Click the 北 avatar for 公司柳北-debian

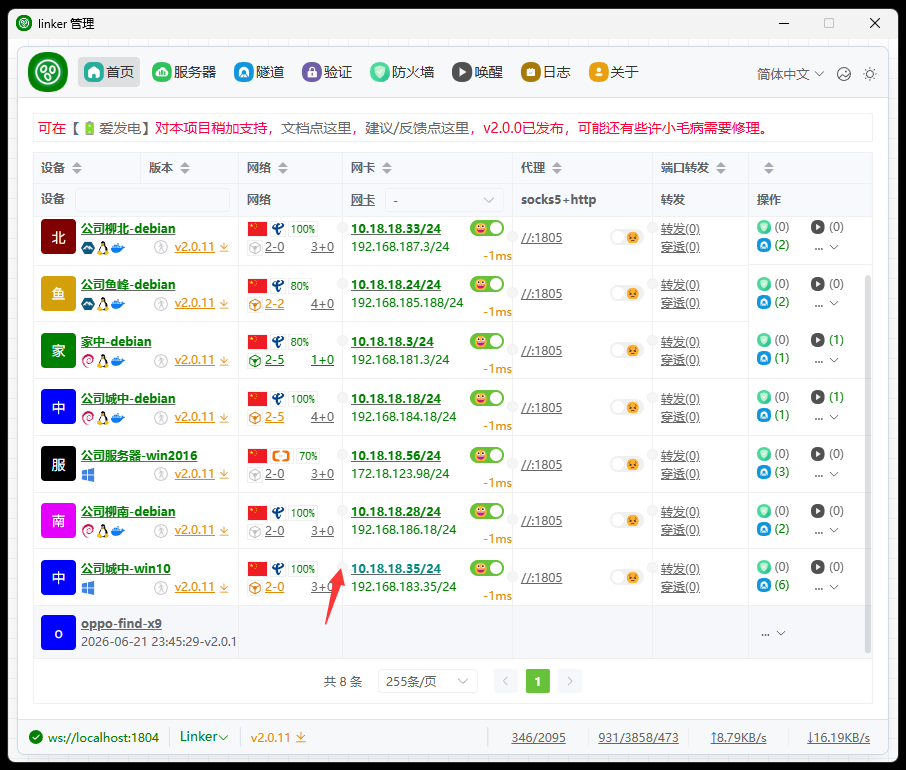(58, 237)
